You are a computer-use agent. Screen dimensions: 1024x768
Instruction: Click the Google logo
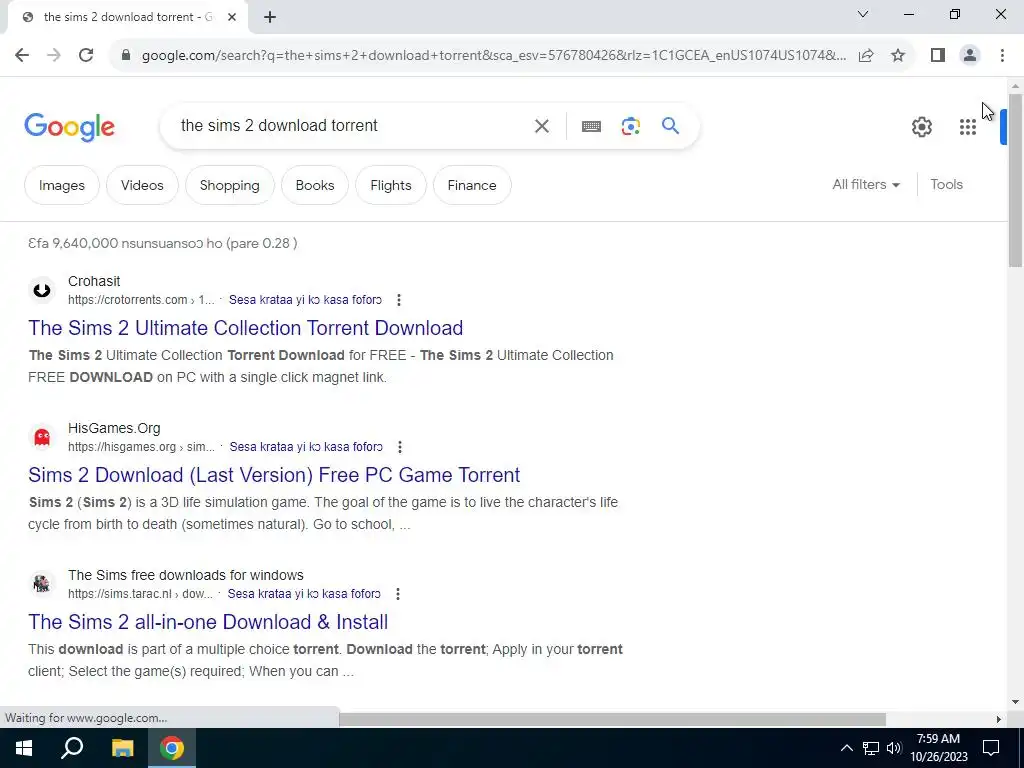coord(69,127)
